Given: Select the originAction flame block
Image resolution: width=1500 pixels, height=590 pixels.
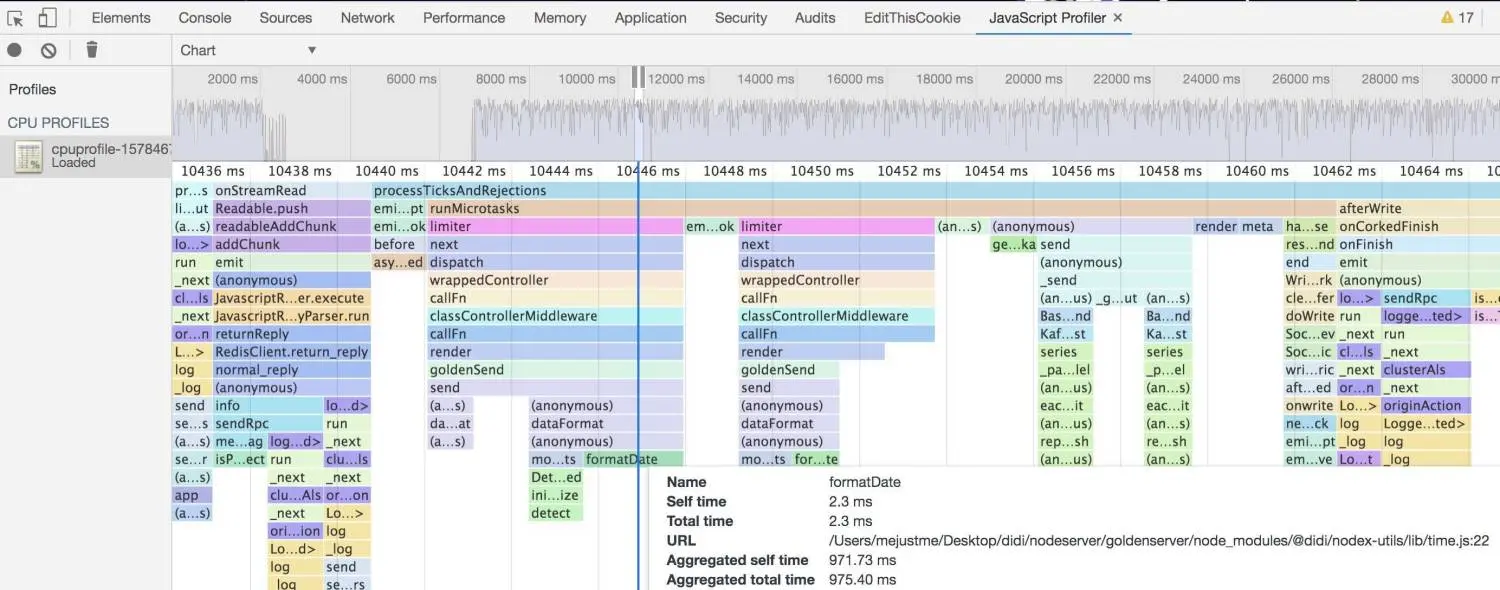Looking at the screenshot, I should pyautogui.click(x=1426, y=406).
